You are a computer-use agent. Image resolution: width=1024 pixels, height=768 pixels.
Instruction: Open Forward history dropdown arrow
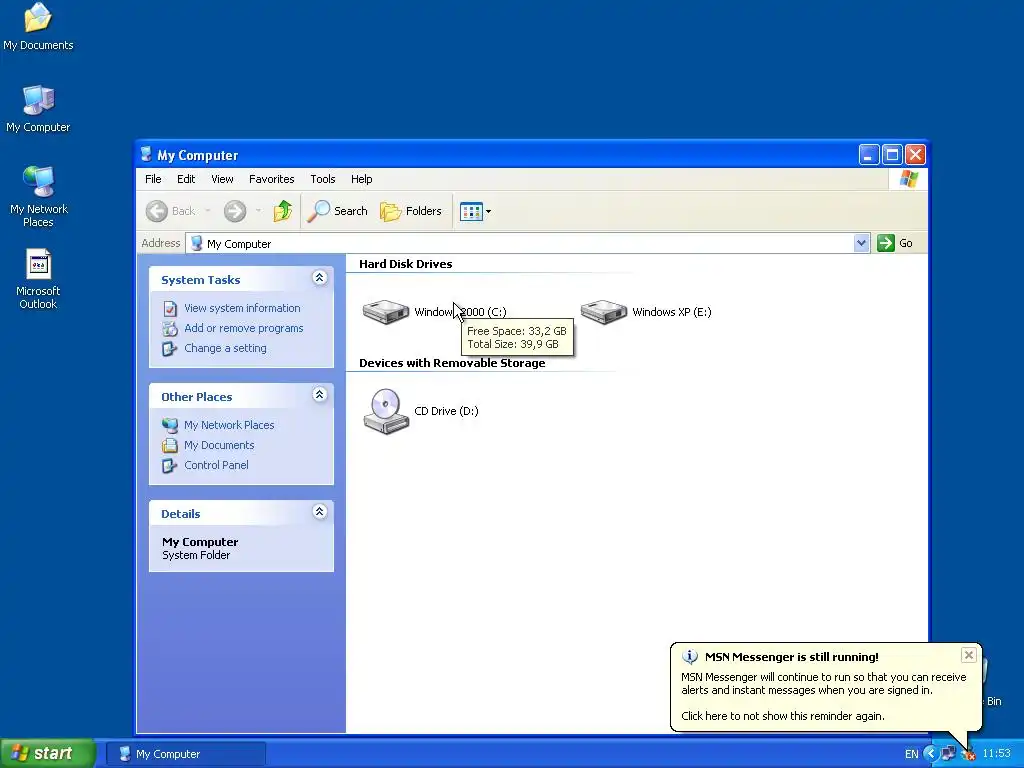pyautogui.click(x=259, y=211)
